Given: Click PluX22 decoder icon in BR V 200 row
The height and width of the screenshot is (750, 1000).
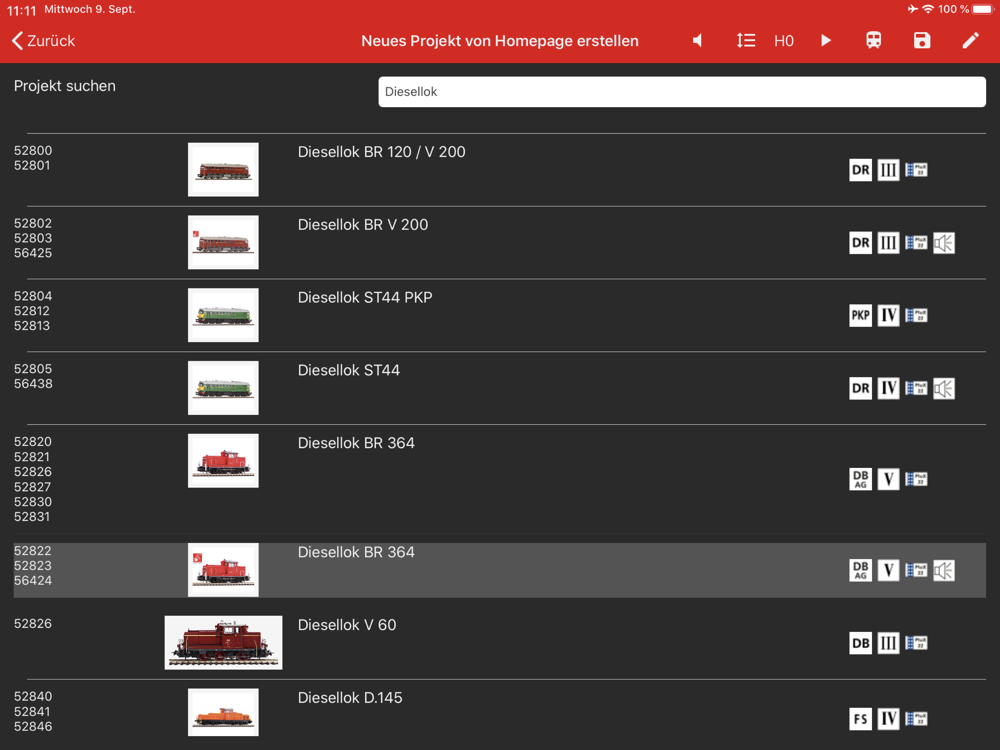Looking at the screenshot, I should [x=916, y=243].
